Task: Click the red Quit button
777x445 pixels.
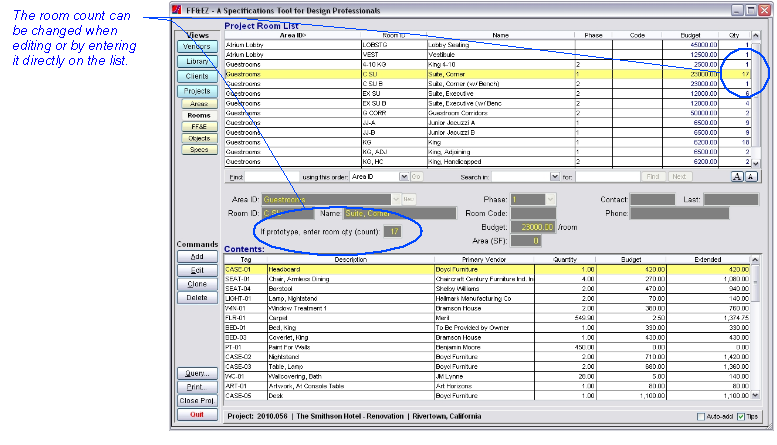Action: coord(197,415)
